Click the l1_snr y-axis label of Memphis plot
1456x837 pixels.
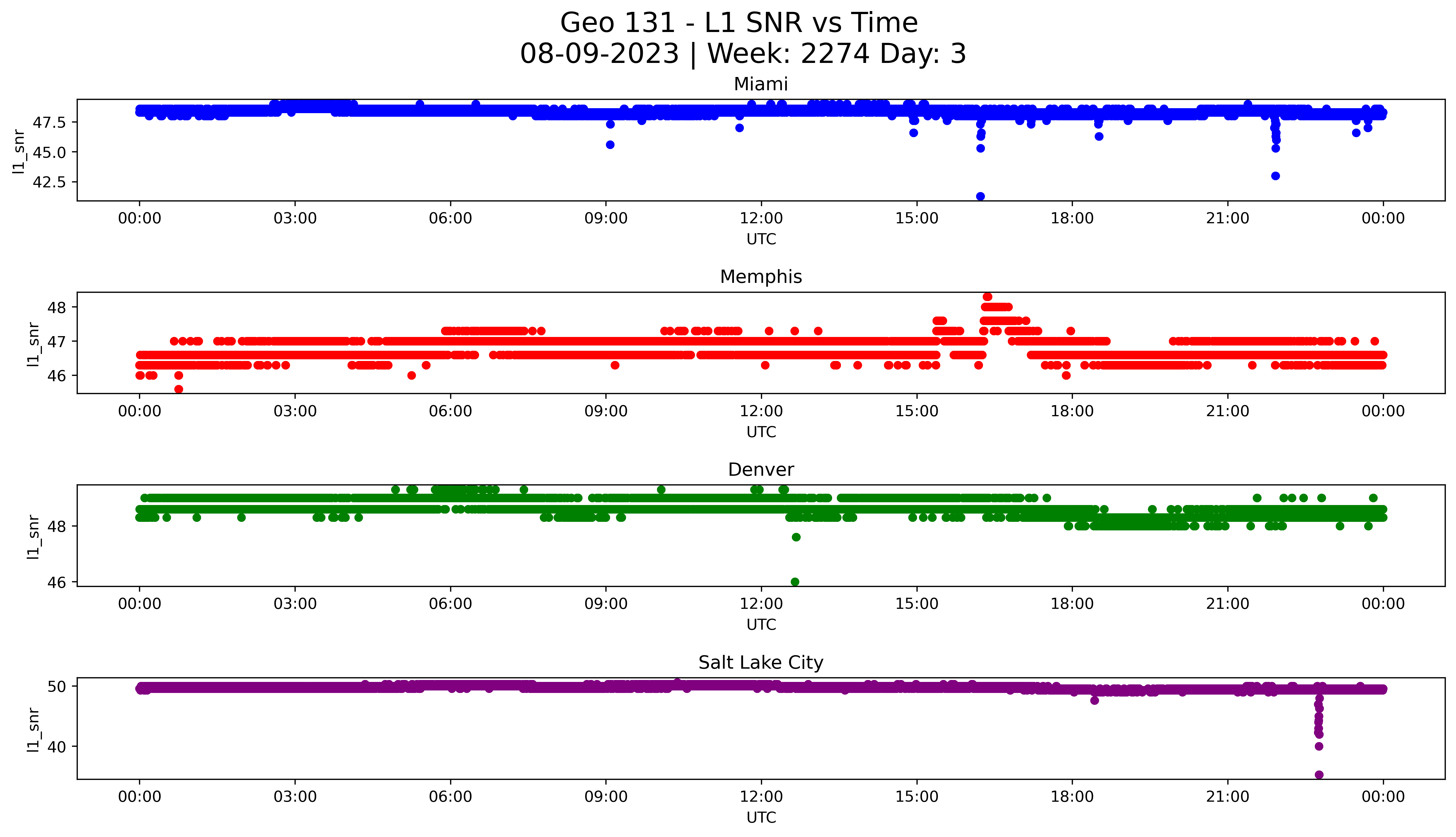click(33, 344)
